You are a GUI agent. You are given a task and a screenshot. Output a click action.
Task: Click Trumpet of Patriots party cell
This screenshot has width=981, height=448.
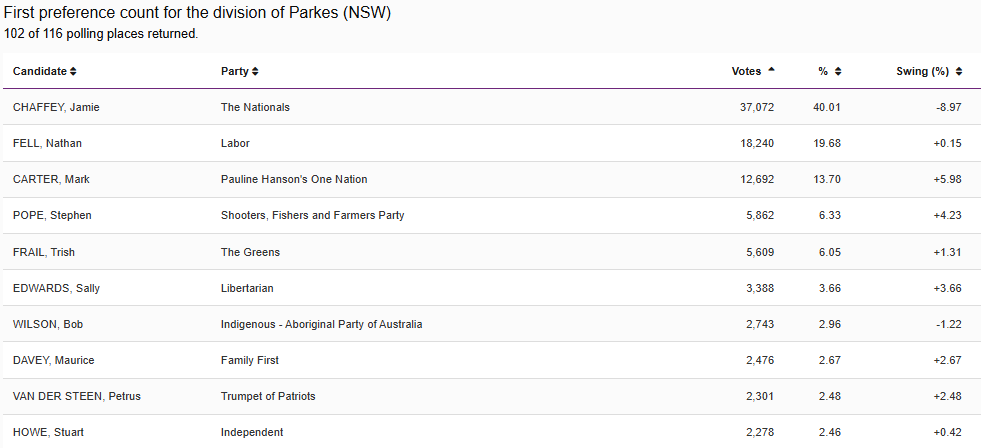coord(268,396)
